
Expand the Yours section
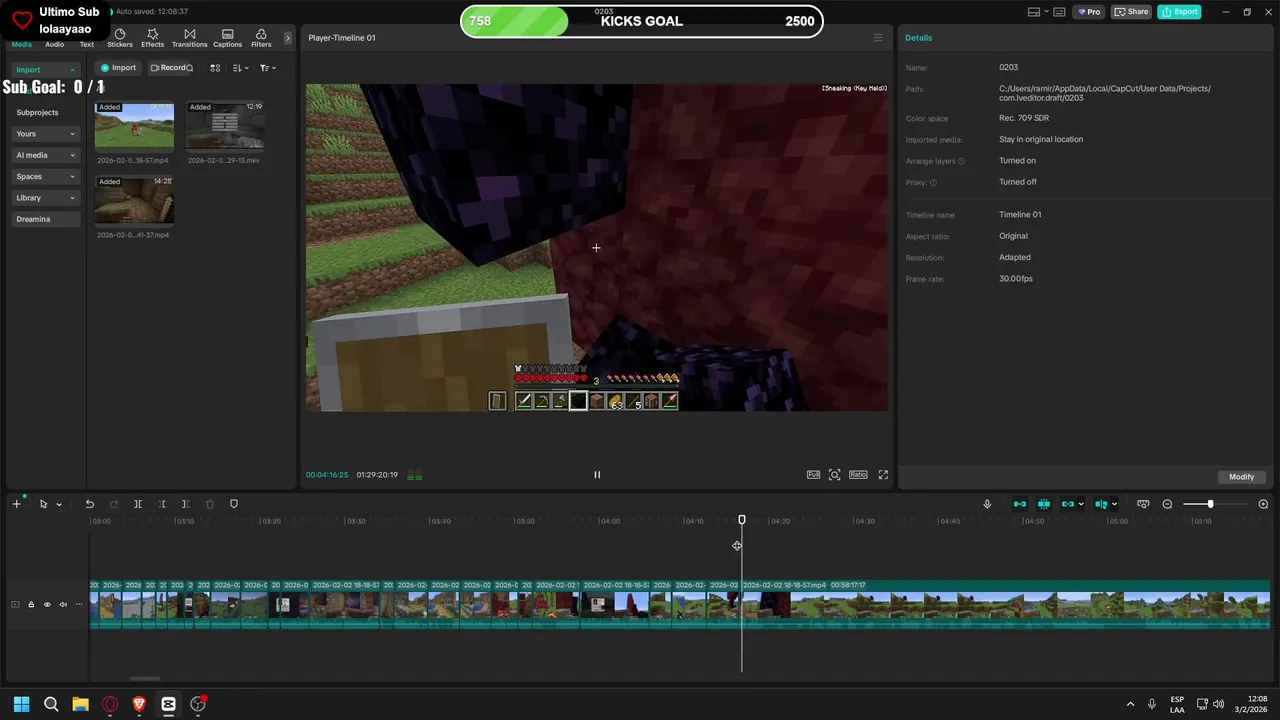[45, 134]
